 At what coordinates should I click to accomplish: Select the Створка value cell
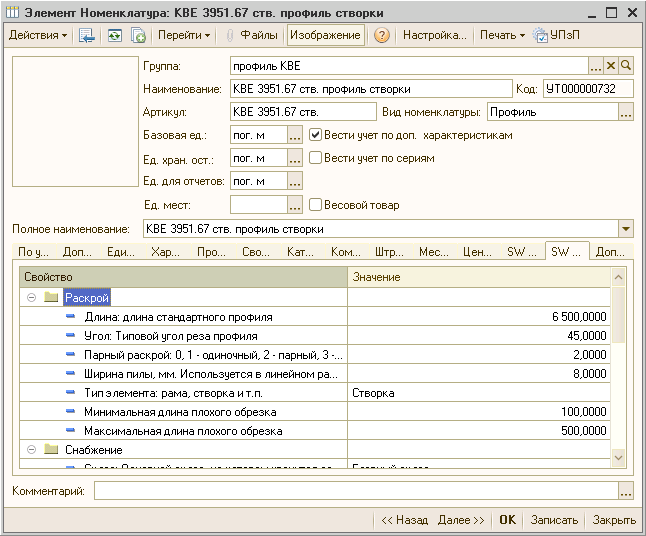479,393
